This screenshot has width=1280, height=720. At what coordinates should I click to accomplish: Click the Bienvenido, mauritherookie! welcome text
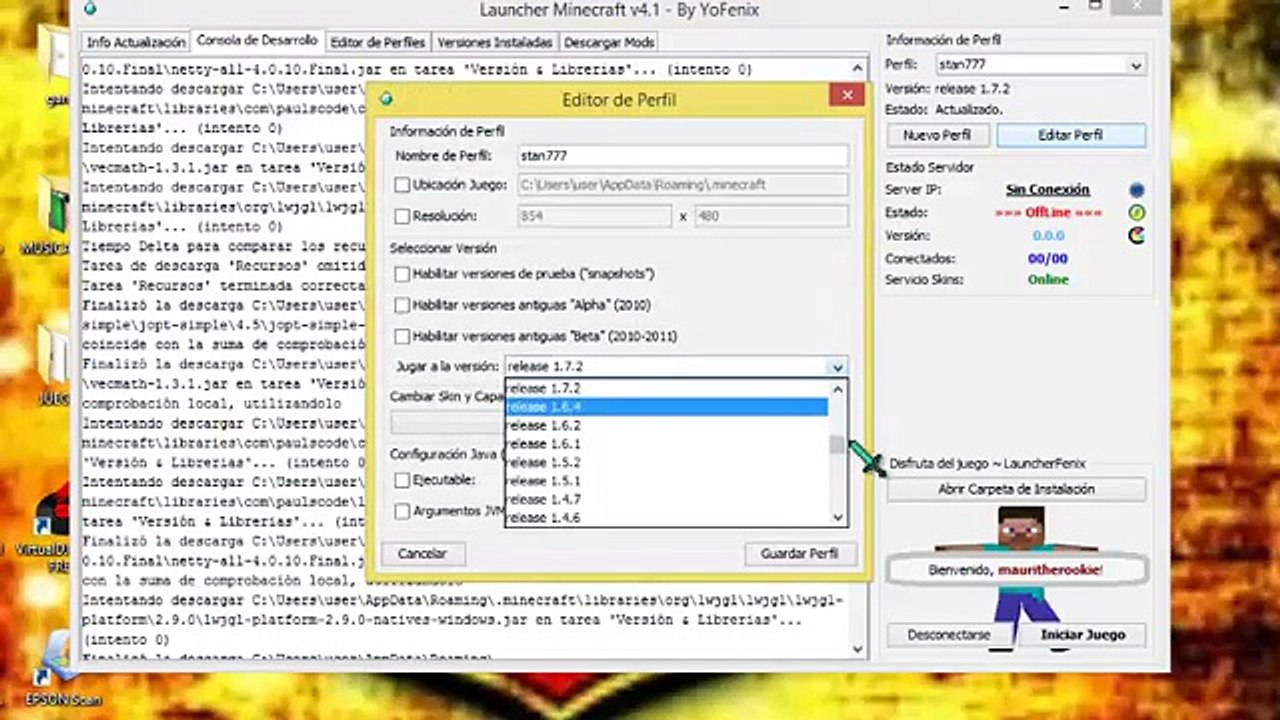(1015, 570)
